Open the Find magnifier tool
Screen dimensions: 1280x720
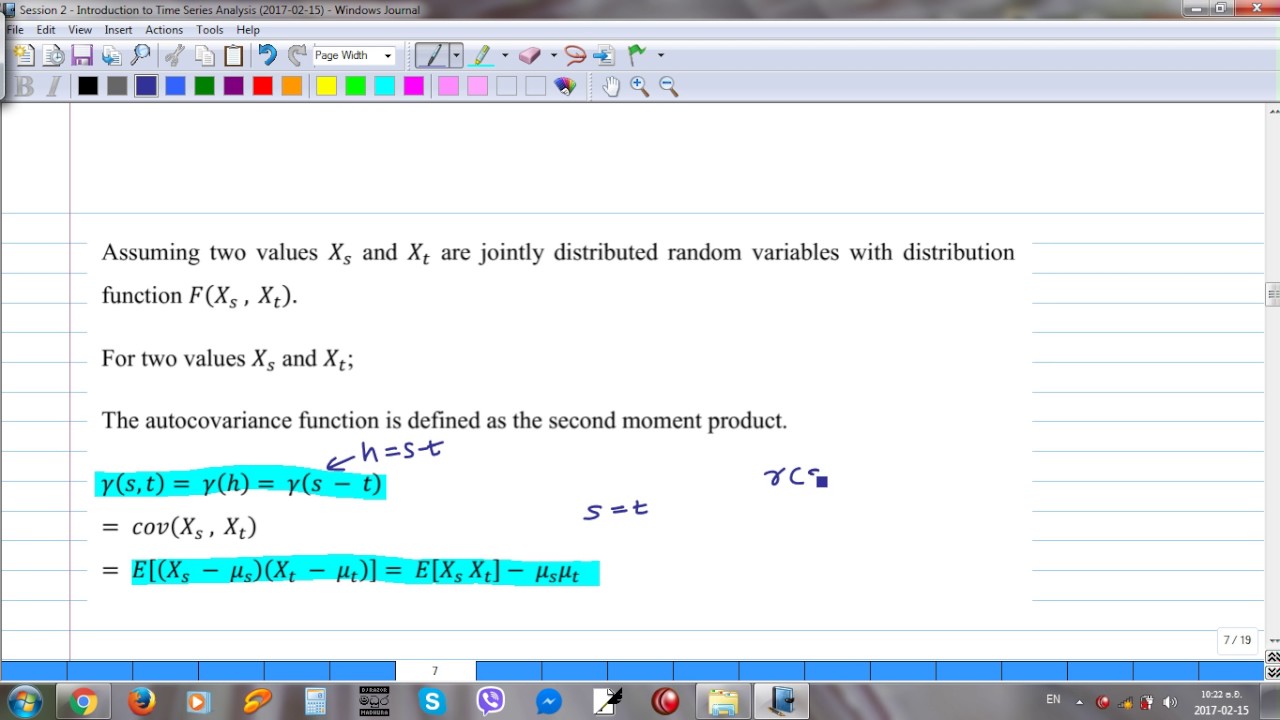[x=141, y=56]
